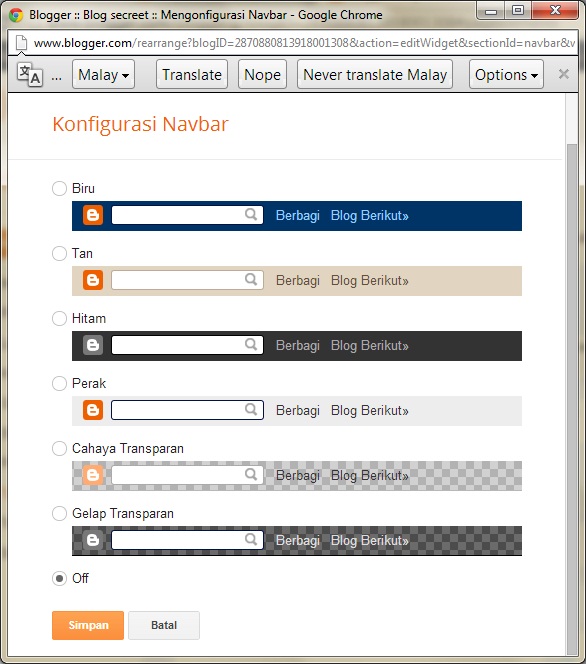
Task: Click the Blogger logo in Cahaya Transparan navbar
Action: pyautogui.click(x=93, y=475)
